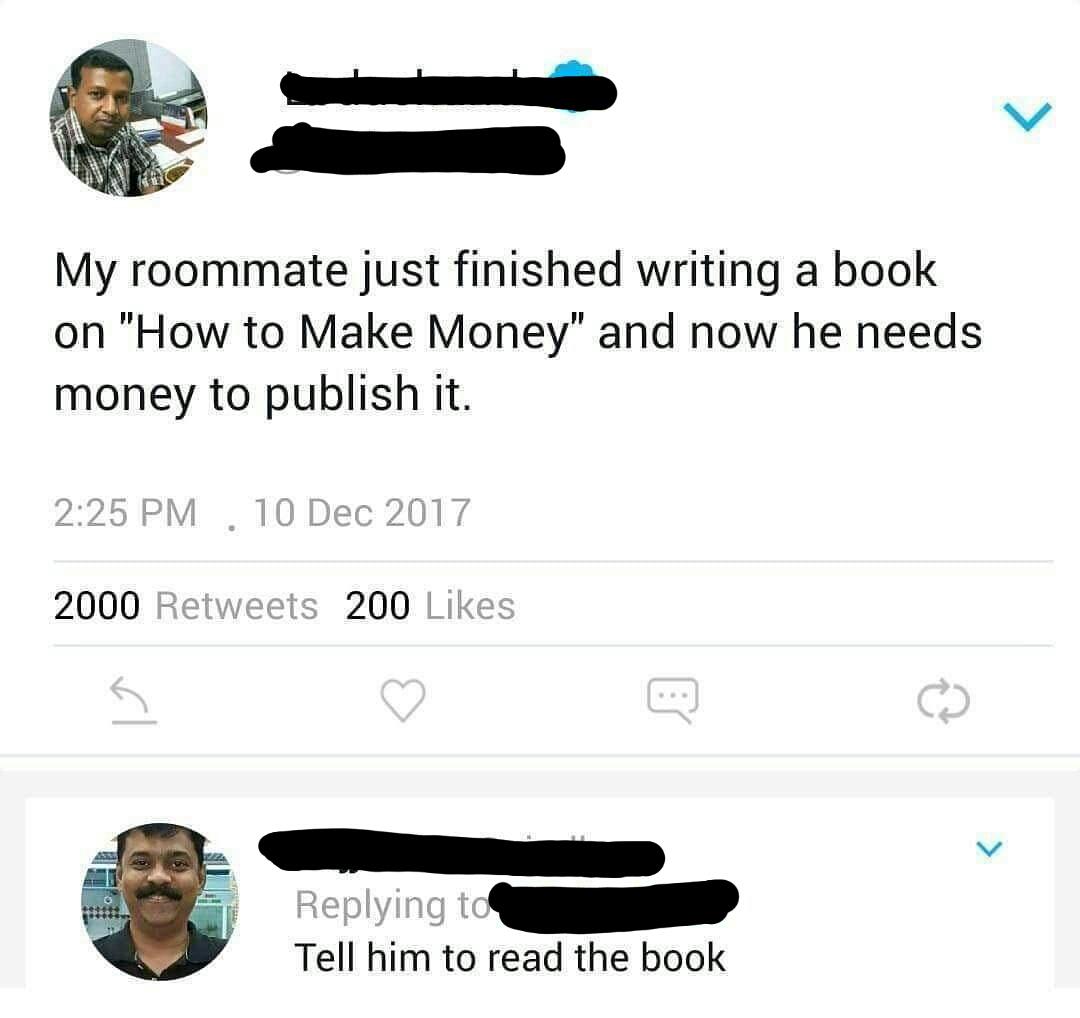This screenshot has width=1080, height=1018.
Task: Open the message bubble icon
Action: pos(673,700)
